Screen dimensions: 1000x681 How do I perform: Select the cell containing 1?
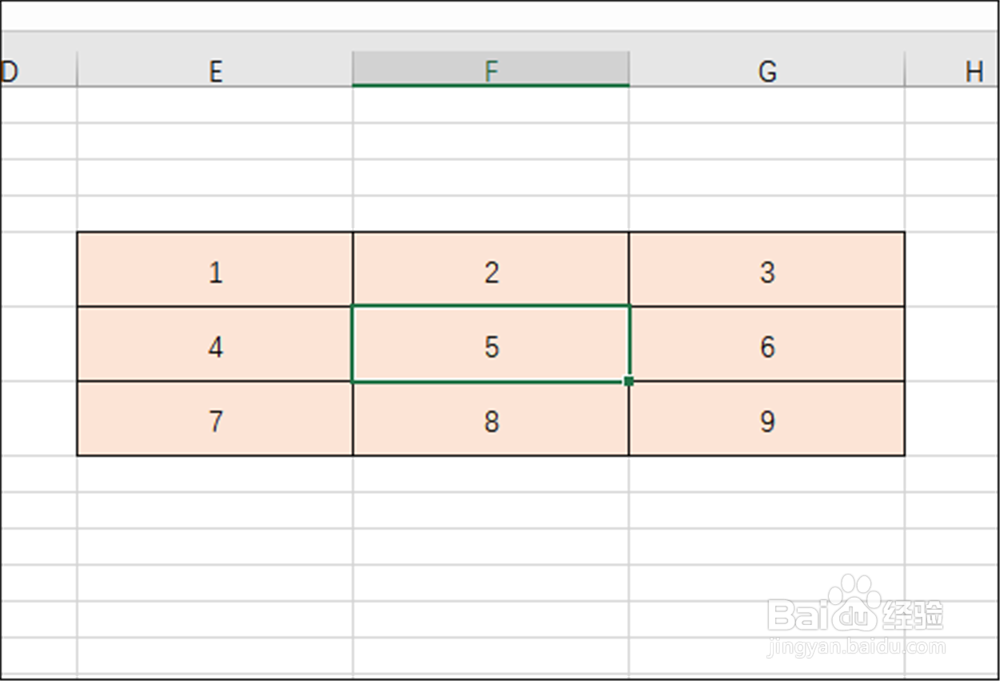tap(215, 270)
